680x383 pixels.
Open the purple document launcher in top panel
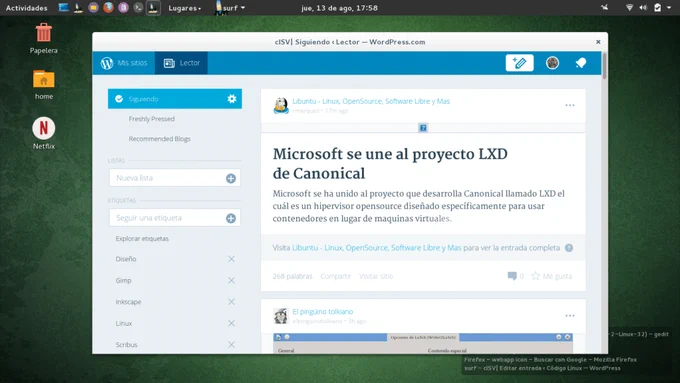123,7
